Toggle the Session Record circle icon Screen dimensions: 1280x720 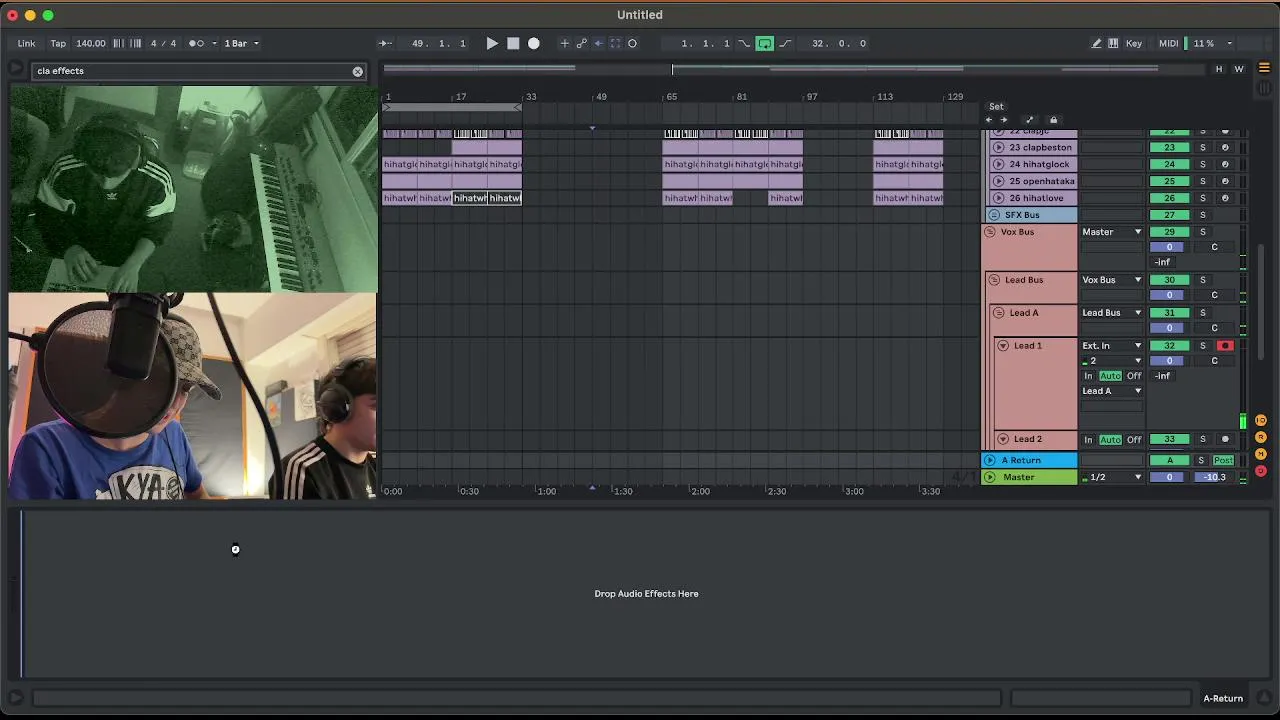[x=632, y=43]
